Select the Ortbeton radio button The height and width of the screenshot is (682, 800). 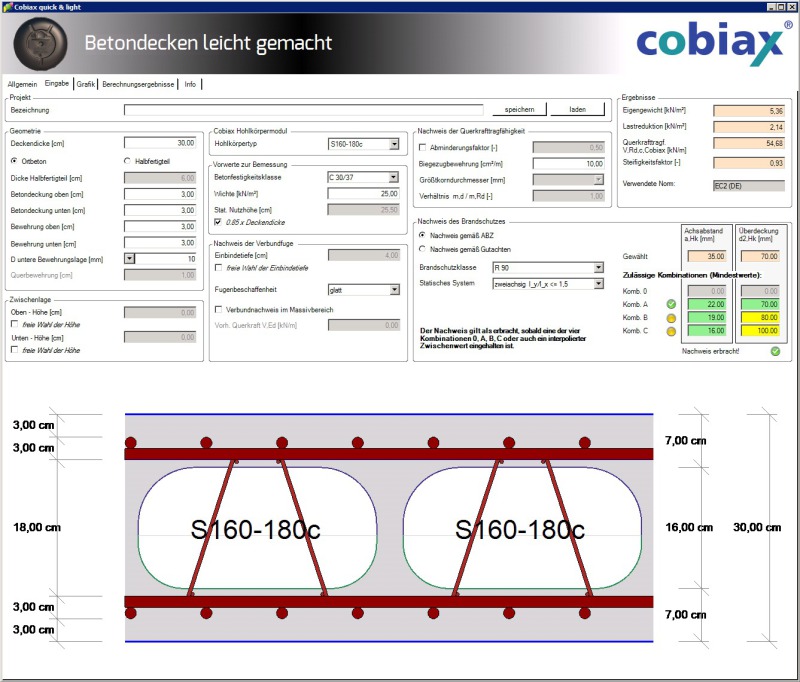click(14, 161)
